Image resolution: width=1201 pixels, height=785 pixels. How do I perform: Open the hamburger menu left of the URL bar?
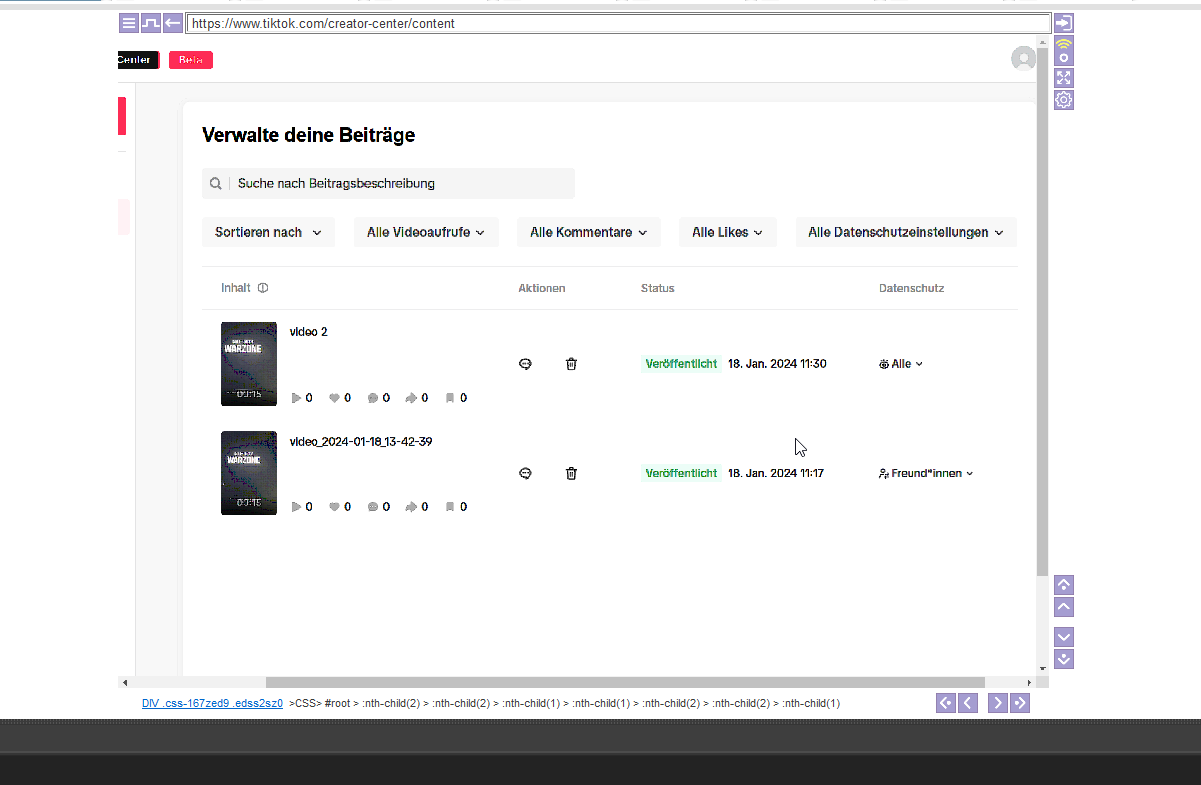pyautogui.click(x=129, y=23)
